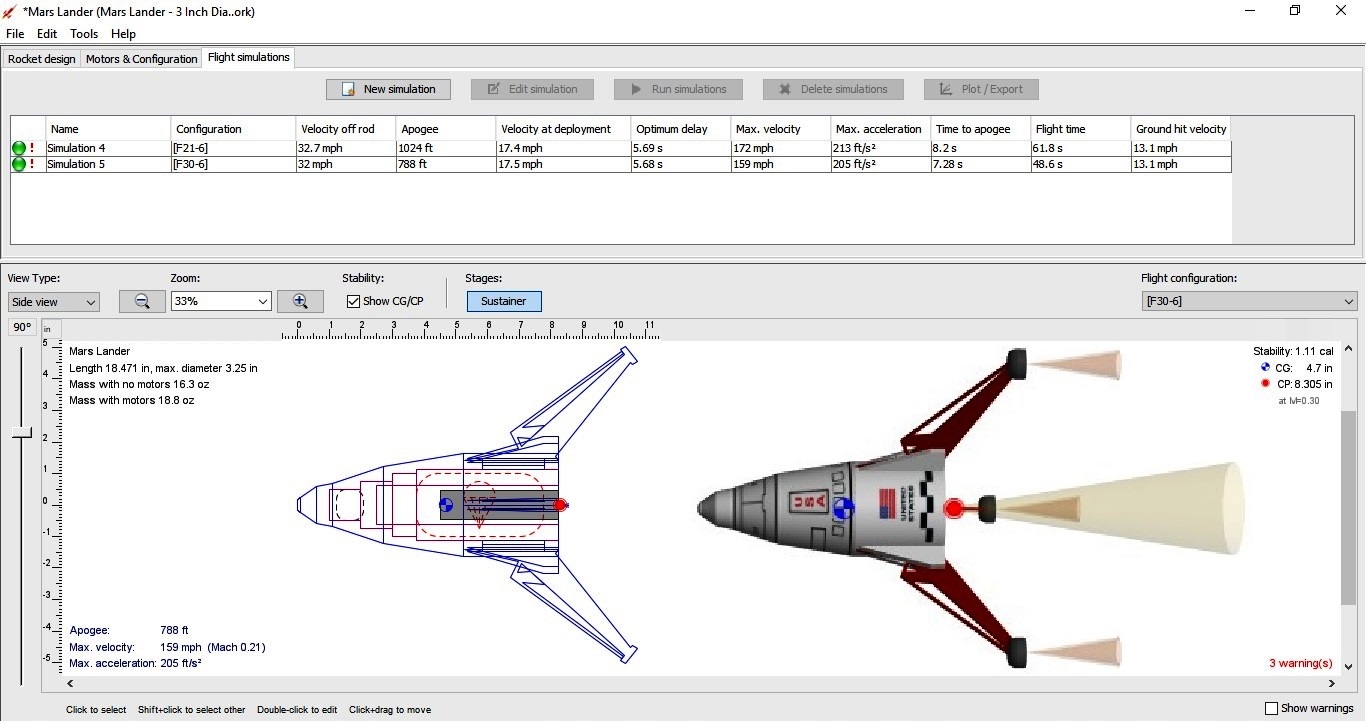Click the warning exclamation mark on Simulation 5
The width and height of the screenshot is (1366, 721).
point(32,164)
